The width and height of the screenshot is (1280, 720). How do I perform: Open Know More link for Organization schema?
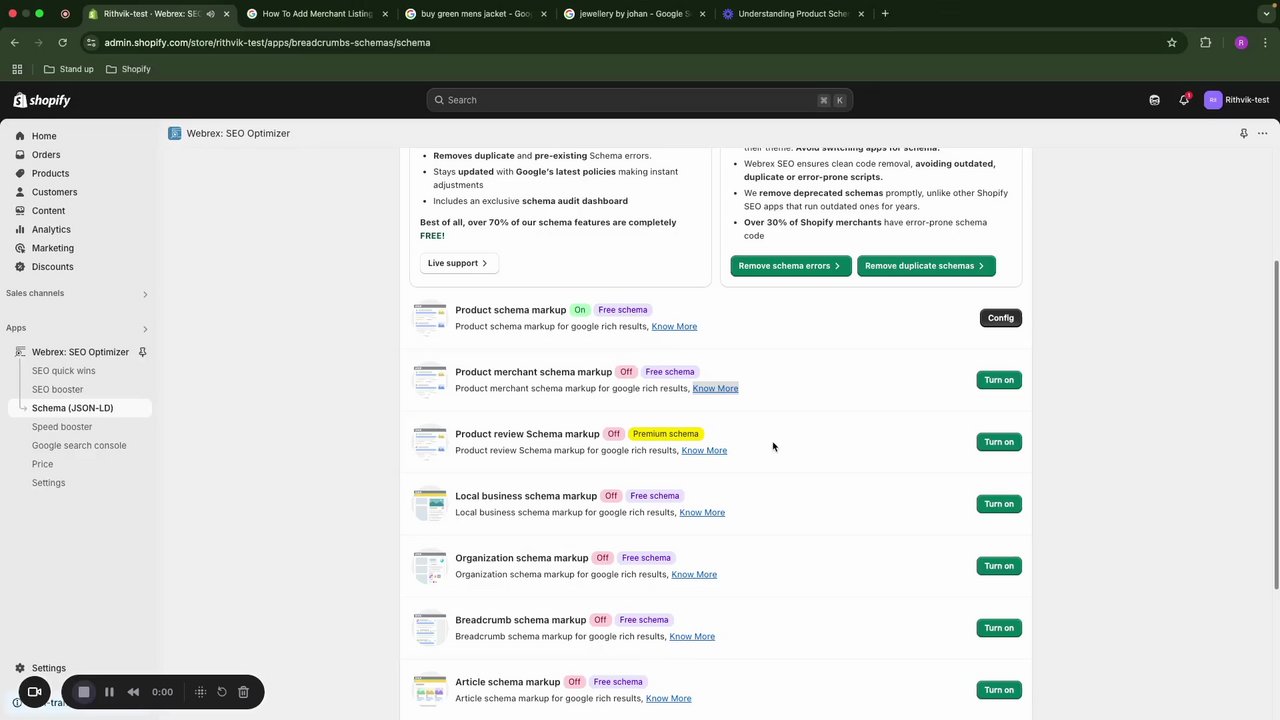(694, 574)
